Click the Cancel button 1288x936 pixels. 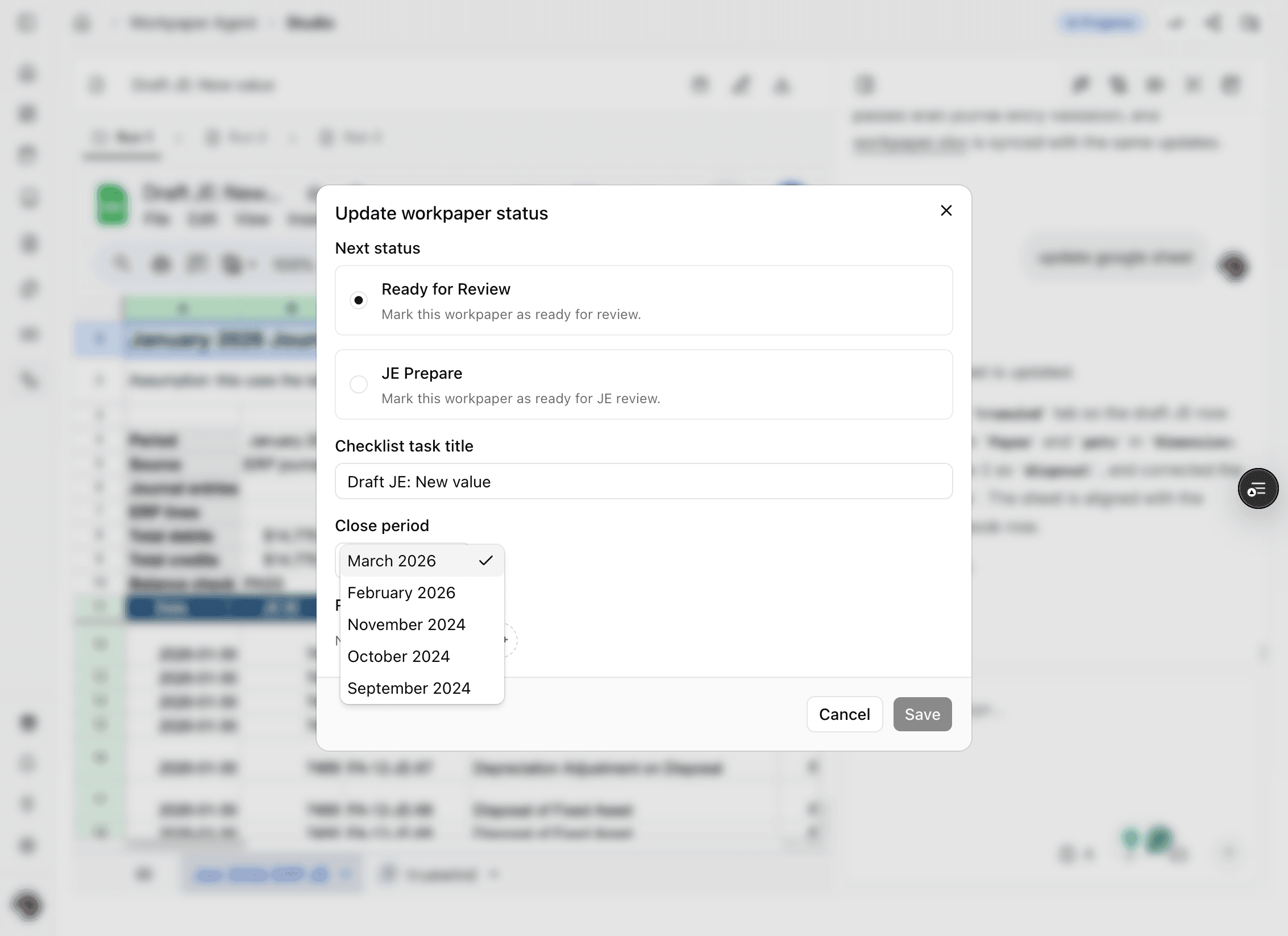click(x=844, y=714)
